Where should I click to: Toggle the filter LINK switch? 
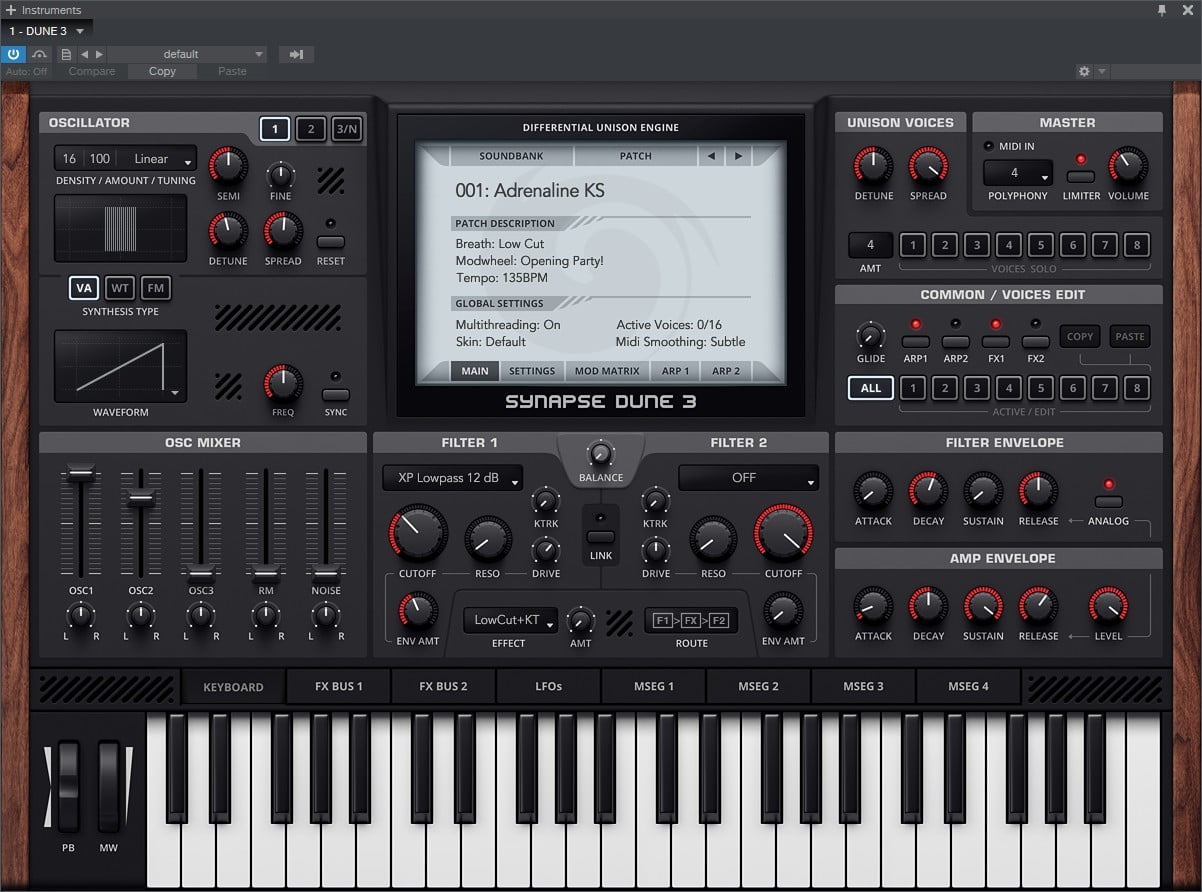(601, 537)
